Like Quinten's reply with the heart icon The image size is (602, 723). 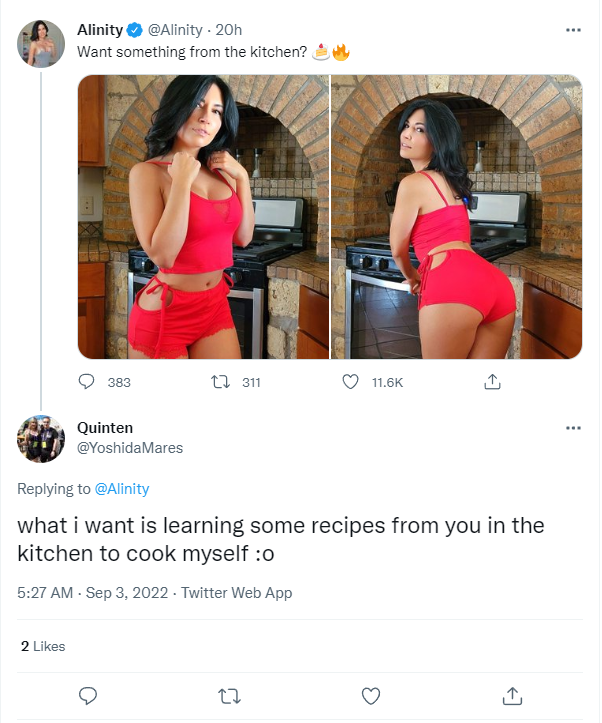(371, 696)
